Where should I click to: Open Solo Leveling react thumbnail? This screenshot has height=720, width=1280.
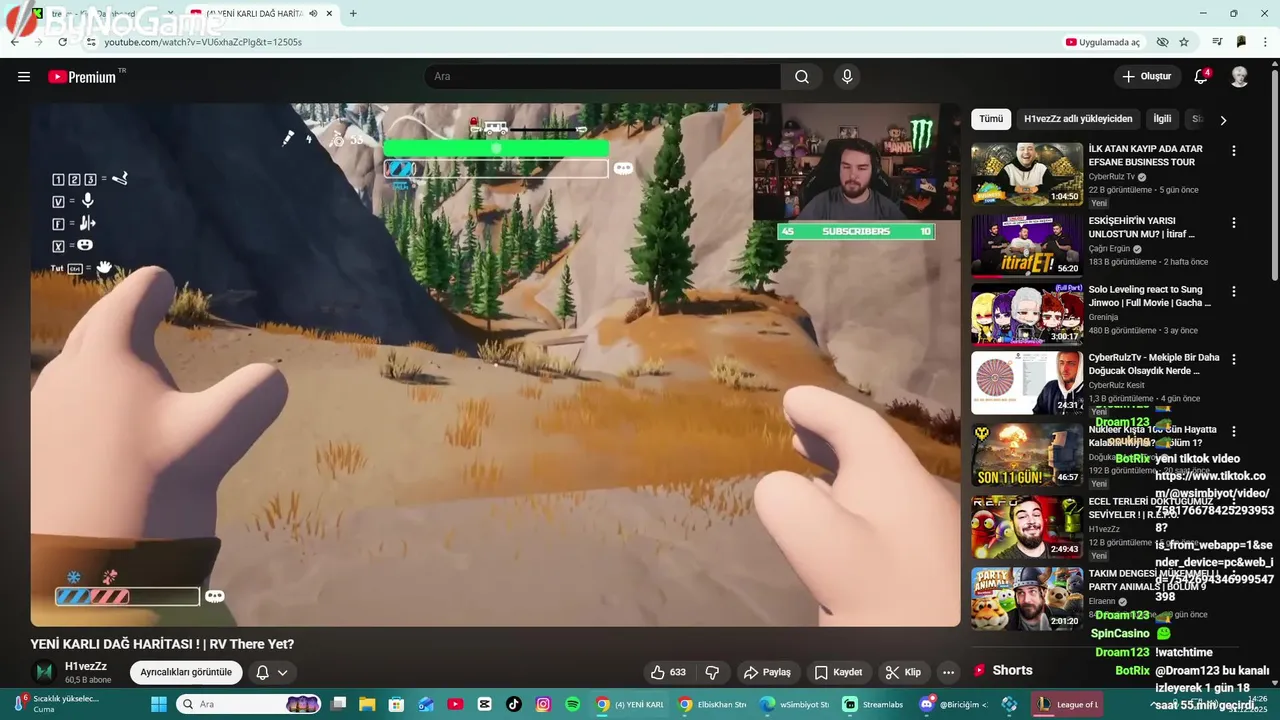1027,314
